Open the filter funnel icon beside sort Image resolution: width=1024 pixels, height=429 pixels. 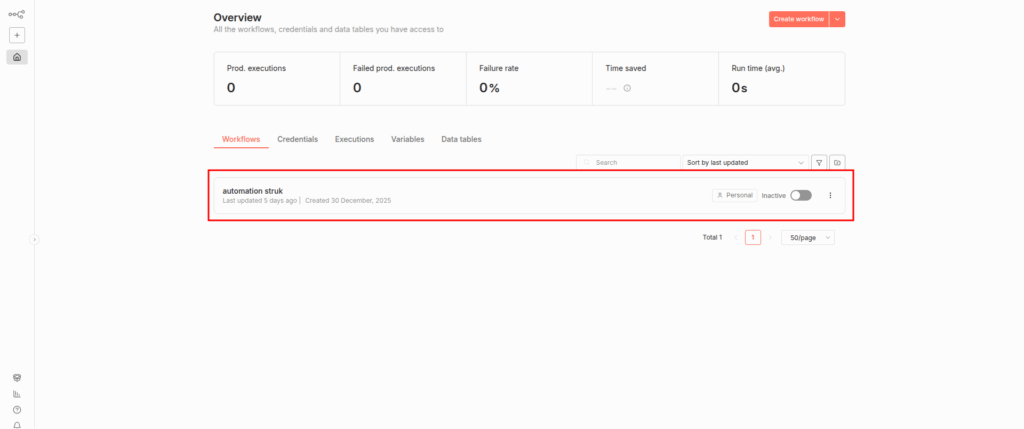point(819,162)
